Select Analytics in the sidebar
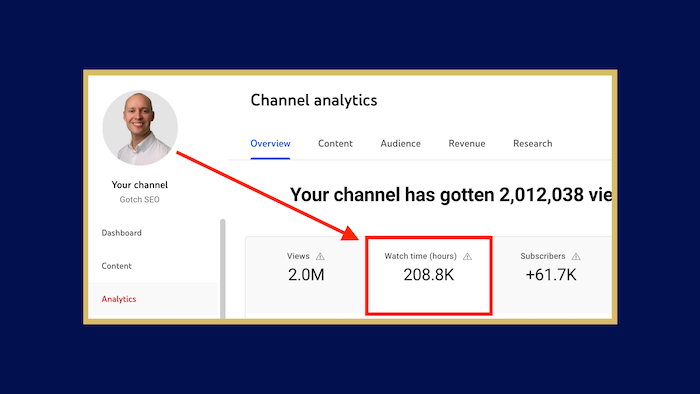 (119, 299)
